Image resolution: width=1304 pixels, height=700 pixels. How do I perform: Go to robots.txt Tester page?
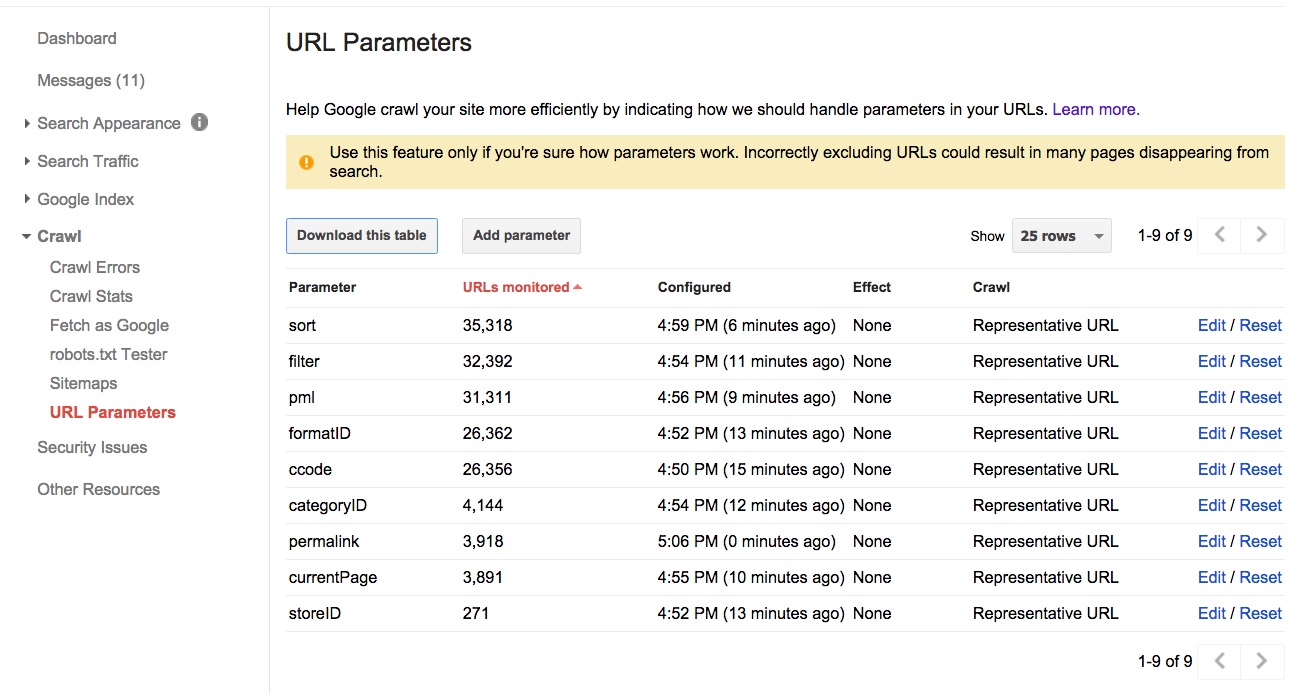point(109,354)
